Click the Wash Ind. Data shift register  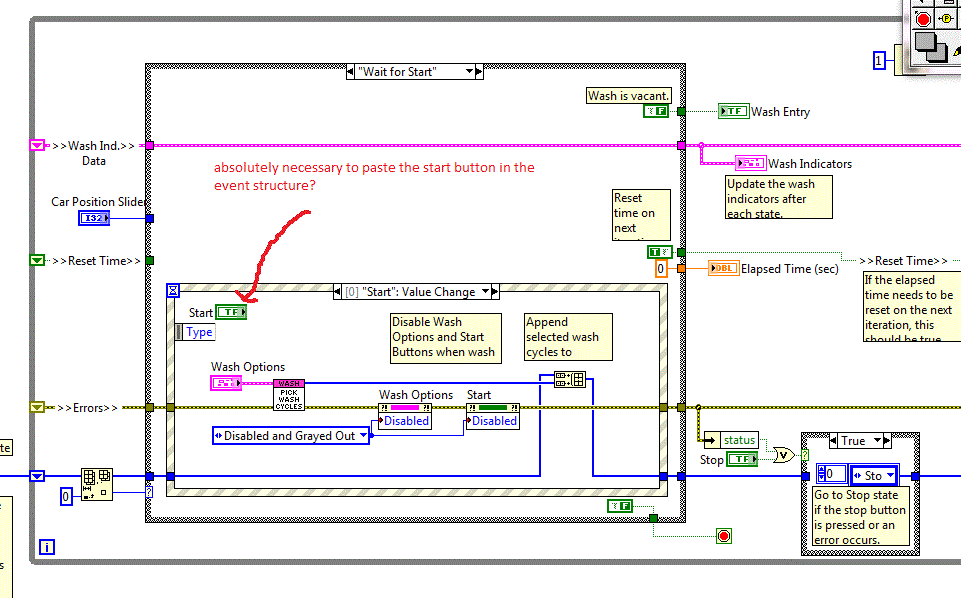tap(37, 145)
